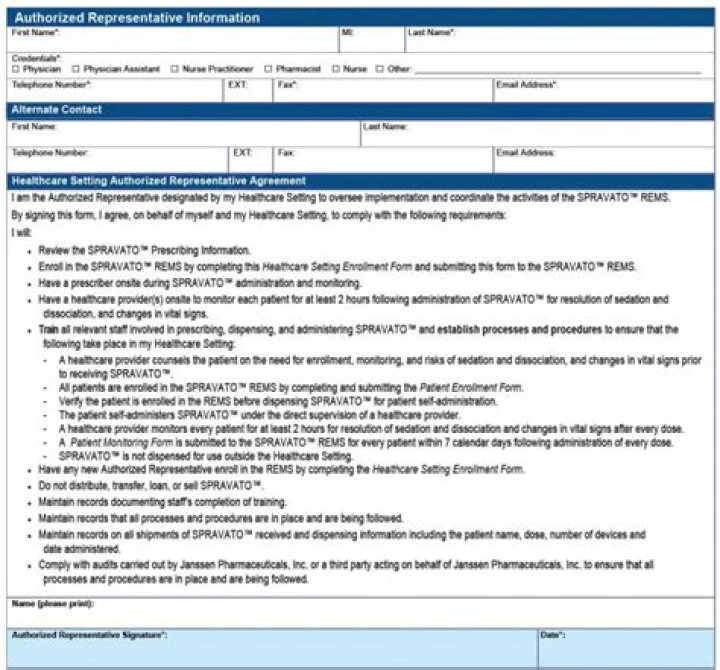The image size is (720, 670).
Task: Click the Authorized Representative First Name field
Action: click(x=170, y=43)
